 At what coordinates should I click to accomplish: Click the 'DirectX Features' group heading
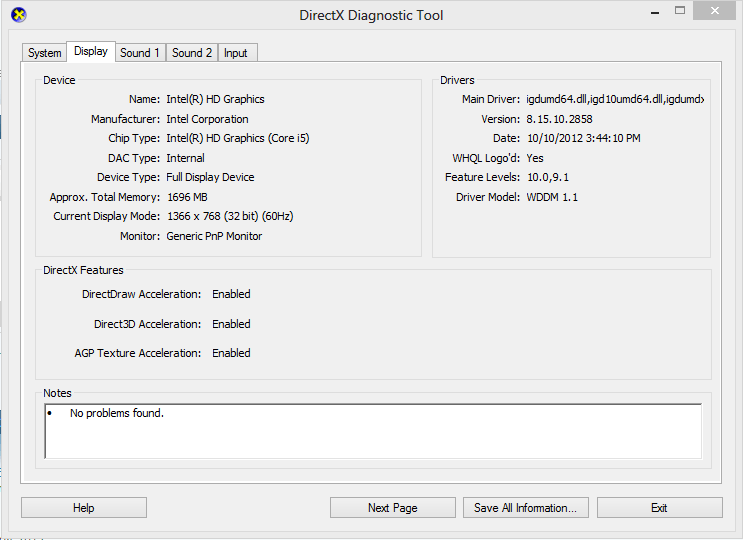(x=83, y=270)
